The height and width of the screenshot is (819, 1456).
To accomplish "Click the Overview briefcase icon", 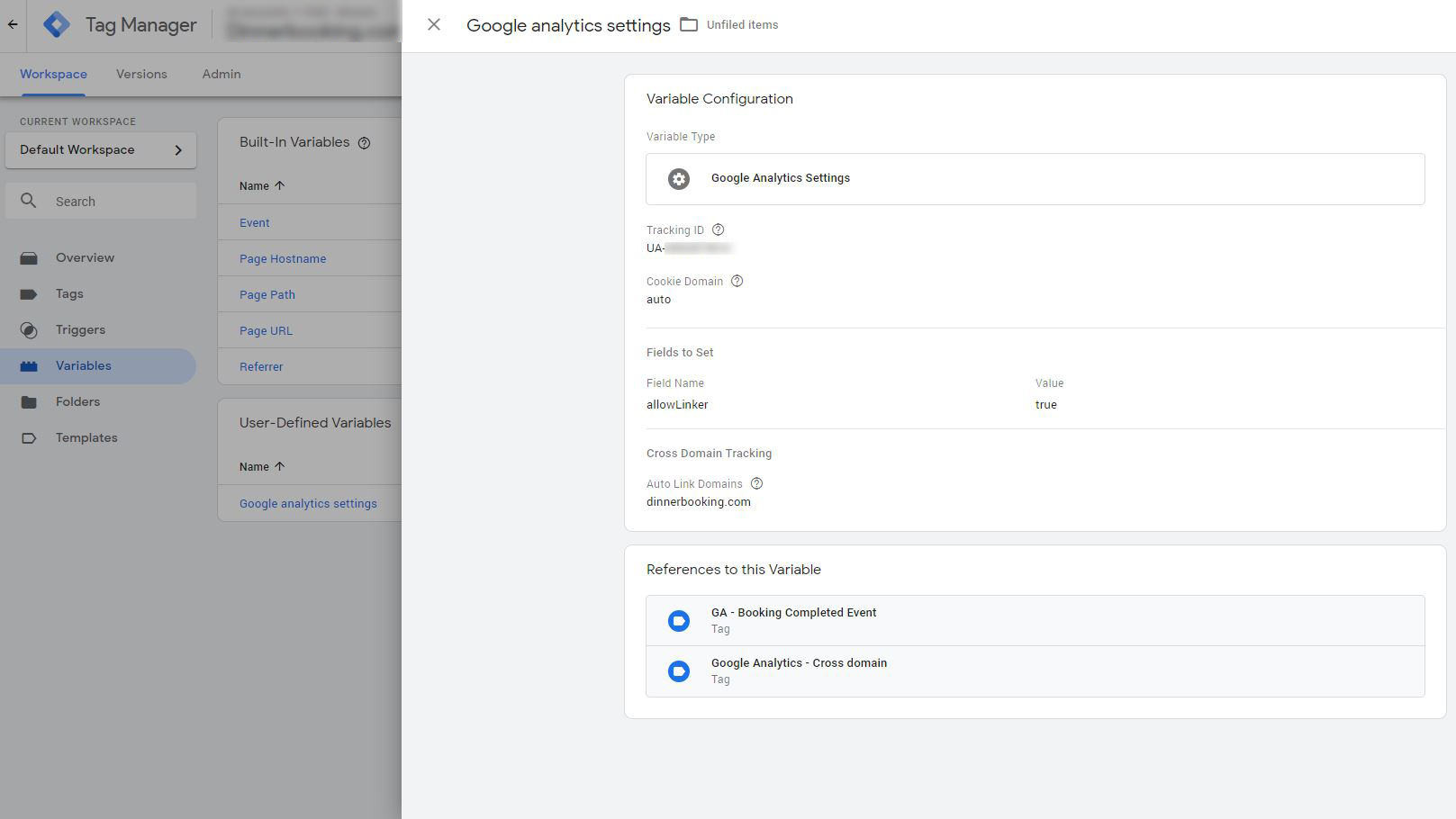I will click(29, 258).
